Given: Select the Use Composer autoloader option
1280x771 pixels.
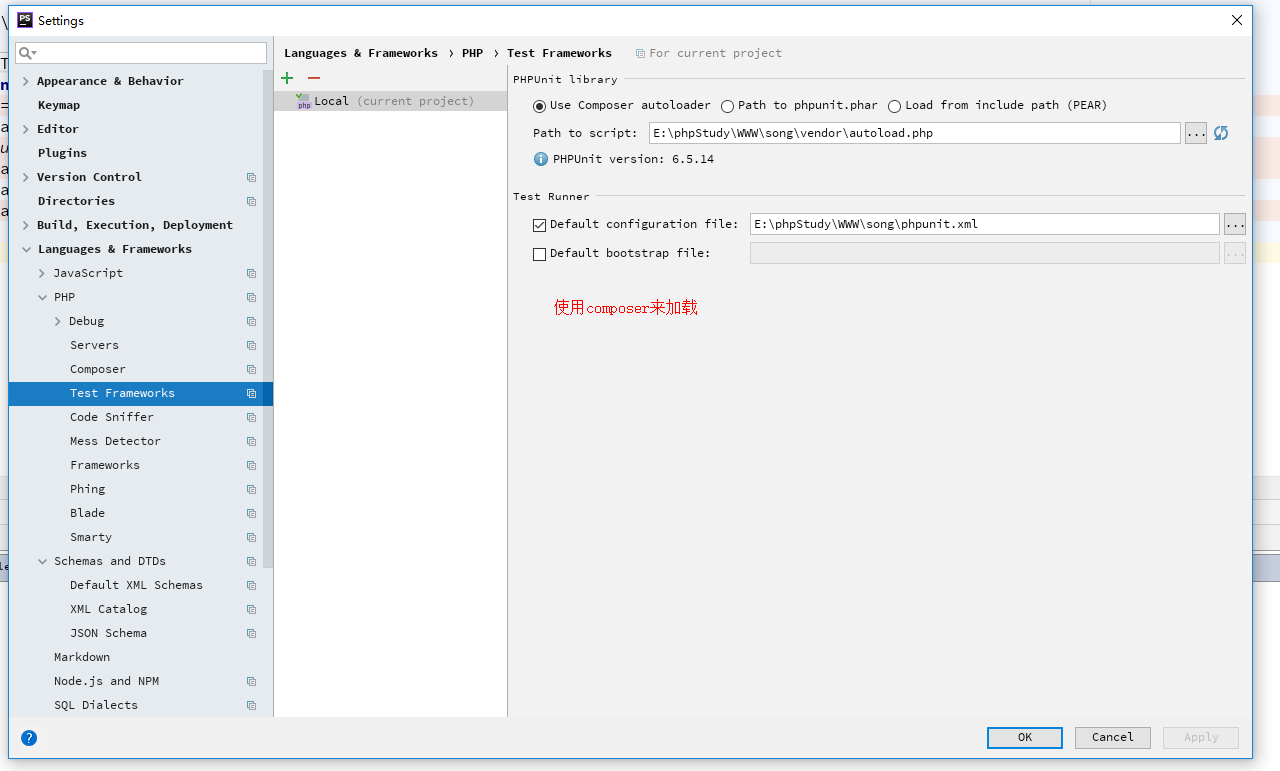Looking at the screenshot, I should click(540, 106).
